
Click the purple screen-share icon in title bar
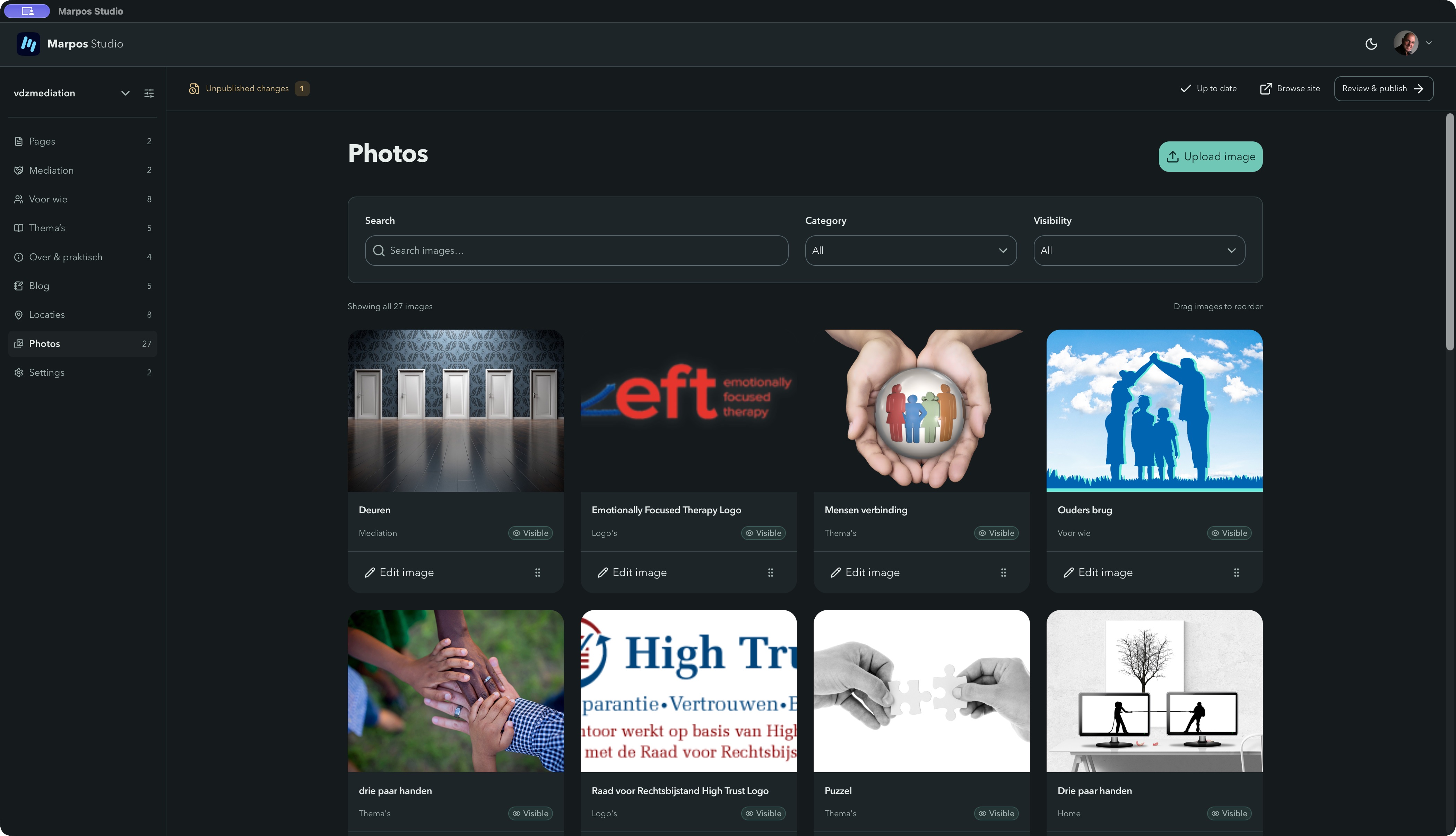(x=27, y=11)
